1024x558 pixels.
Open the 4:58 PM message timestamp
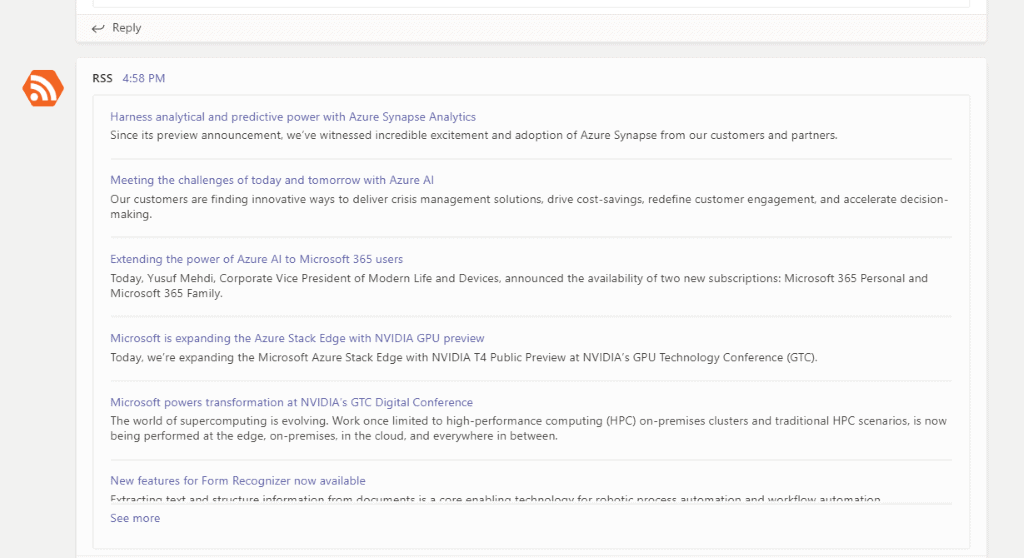pos(144,78)
